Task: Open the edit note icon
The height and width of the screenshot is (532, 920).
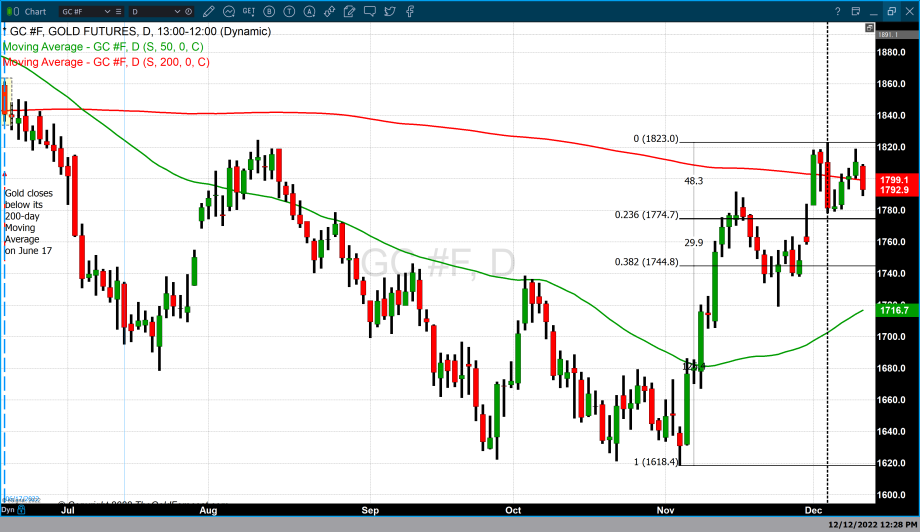Action: 349,11
